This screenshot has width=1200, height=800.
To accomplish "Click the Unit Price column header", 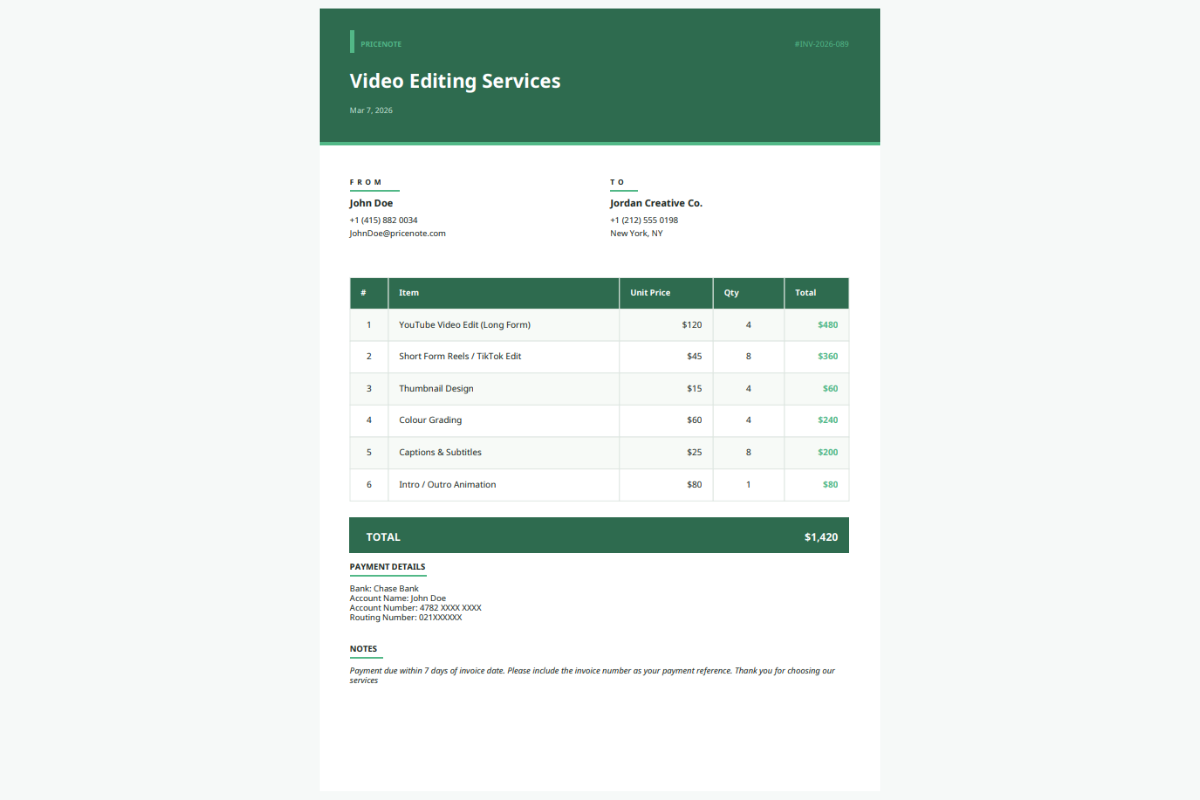I will pyautogui.click(x=650, y=293).
